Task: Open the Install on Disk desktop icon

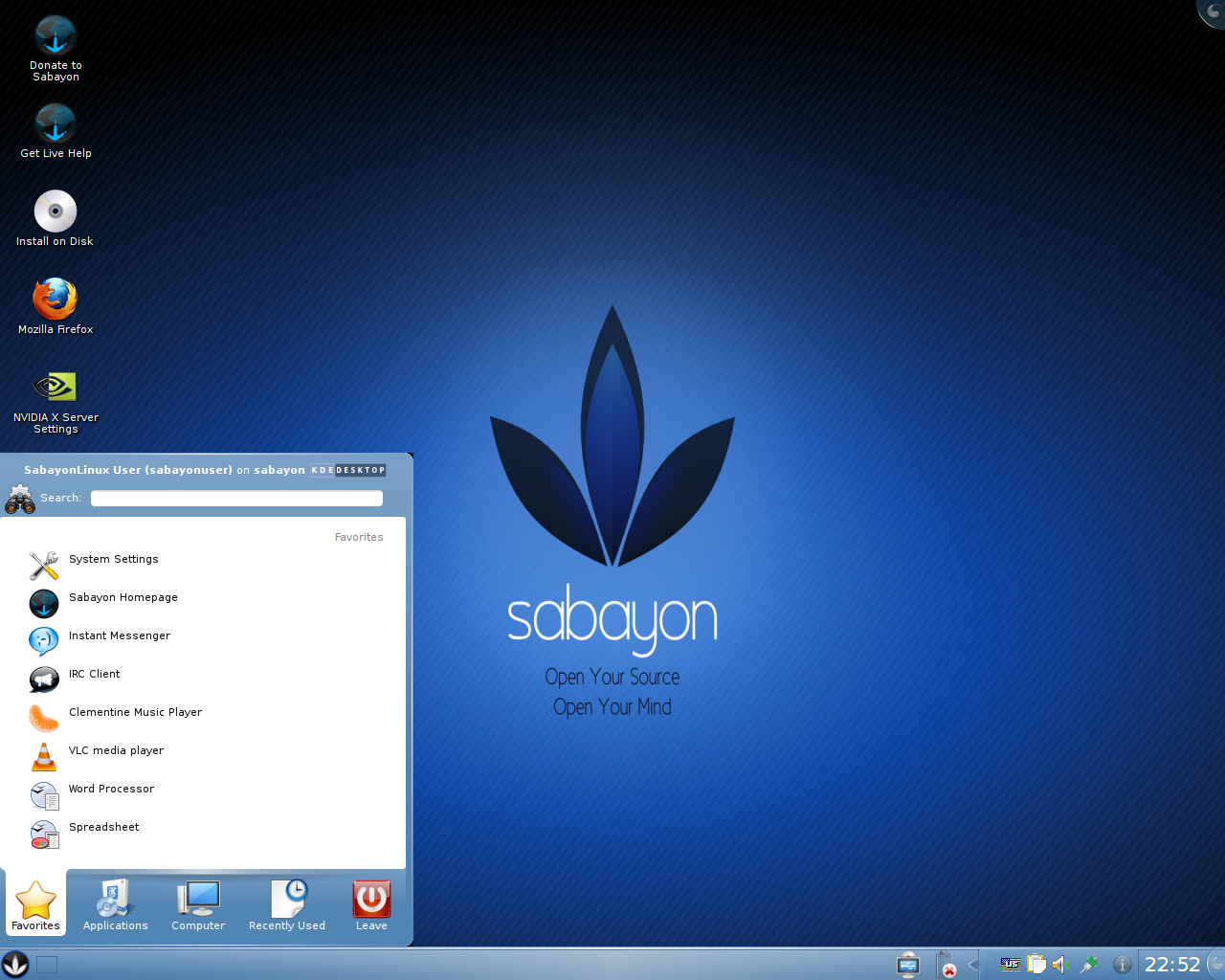Action: tap(56, 212)
